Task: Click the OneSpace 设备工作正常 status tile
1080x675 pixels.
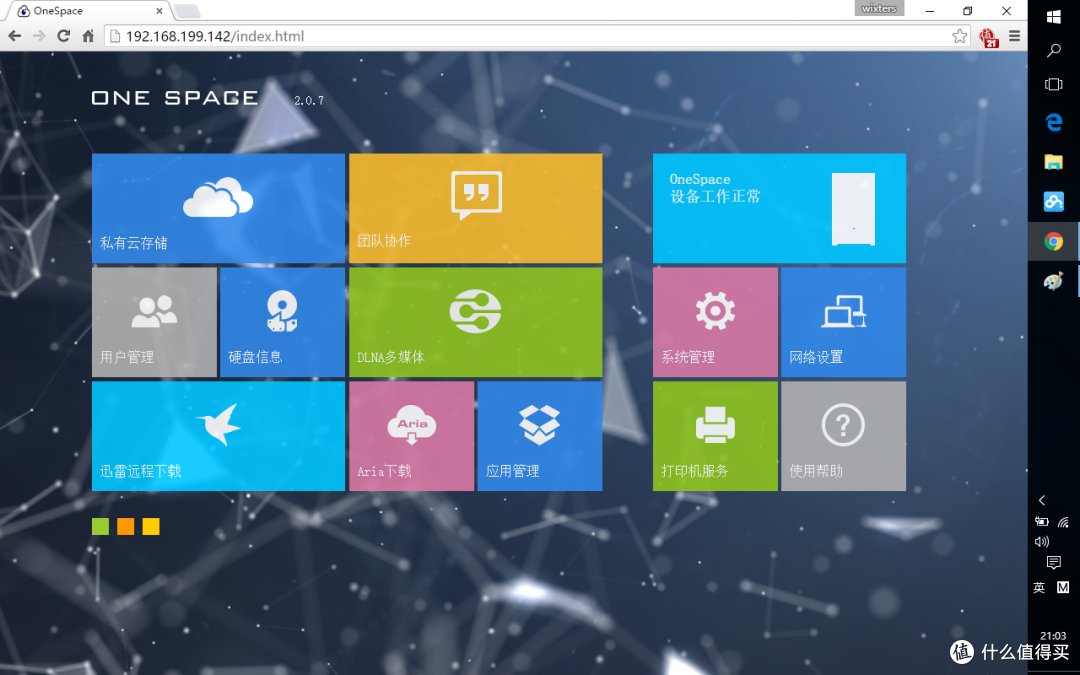Action: tap(779, 208)
